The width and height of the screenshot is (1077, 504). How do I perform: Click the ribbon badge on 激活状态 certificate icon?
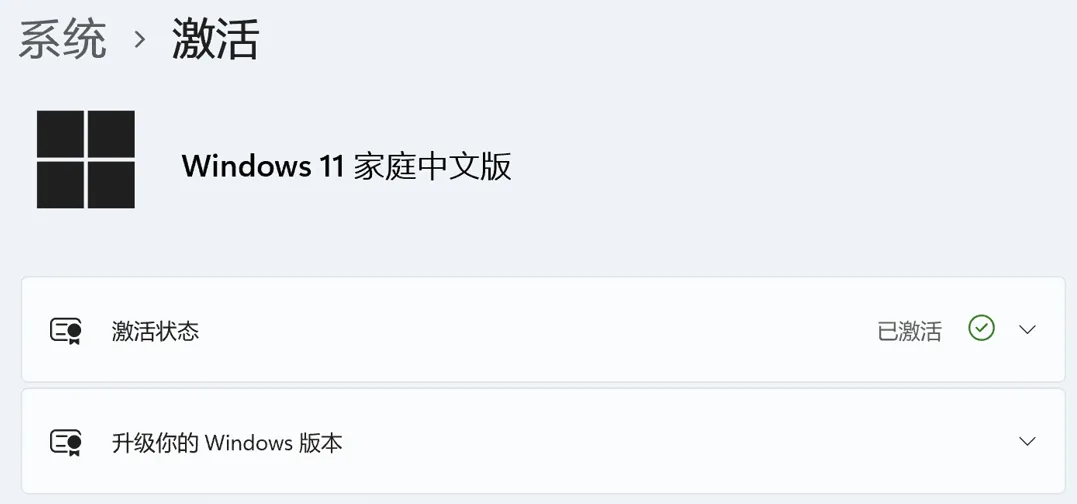click(x=74, y=334)
